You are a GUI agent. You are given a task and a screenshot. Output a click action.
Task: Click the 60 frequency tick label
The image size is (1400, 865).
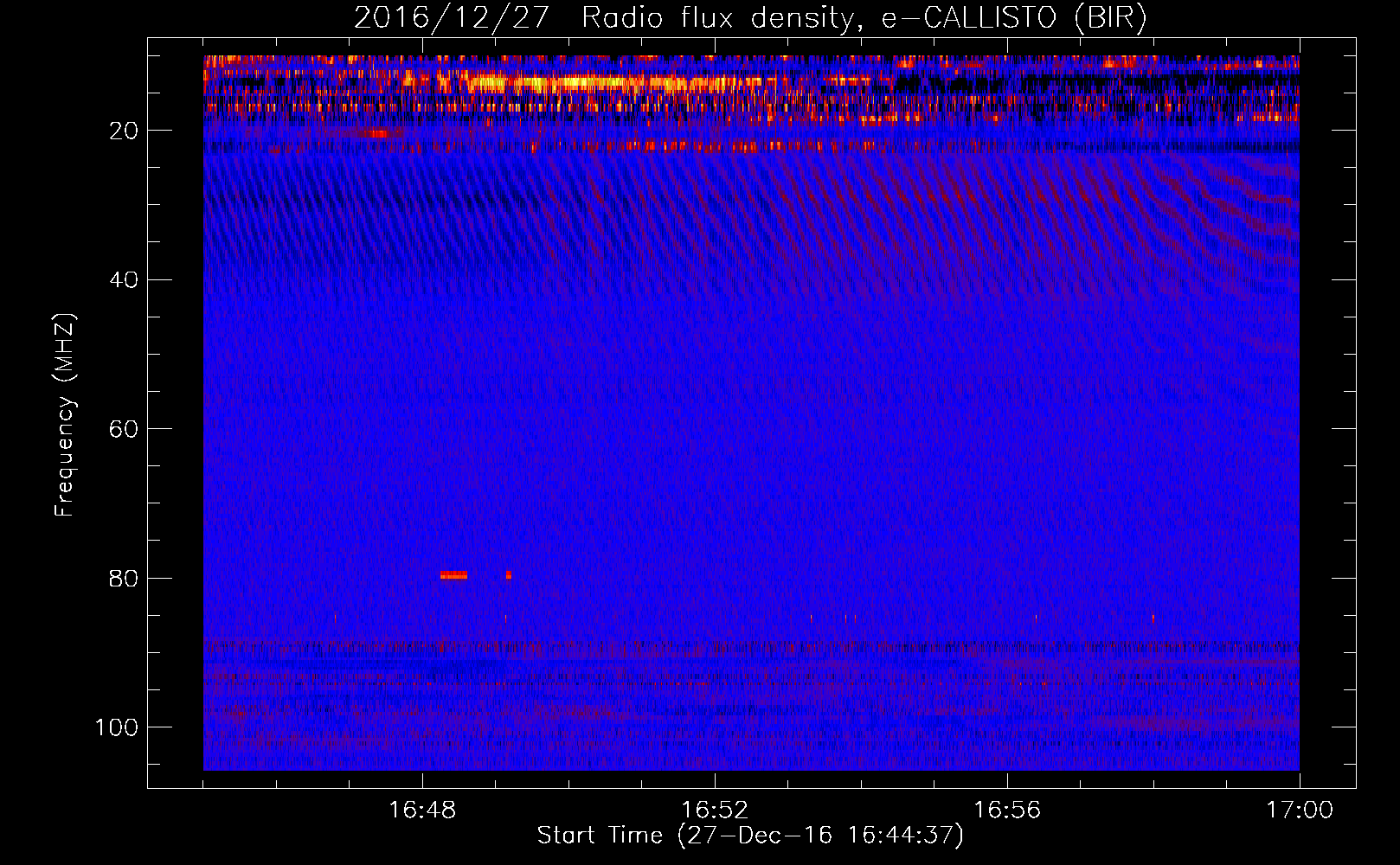(x=125, y=429)
